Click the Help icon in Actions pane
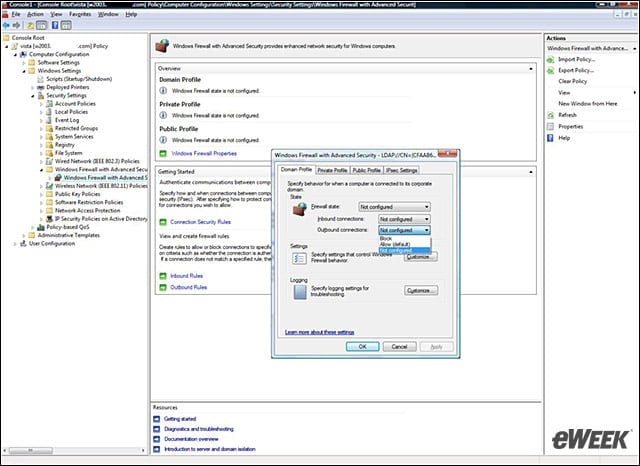This screenshot has height=466, width=640. pyautogui.click(x=551, y=138)
